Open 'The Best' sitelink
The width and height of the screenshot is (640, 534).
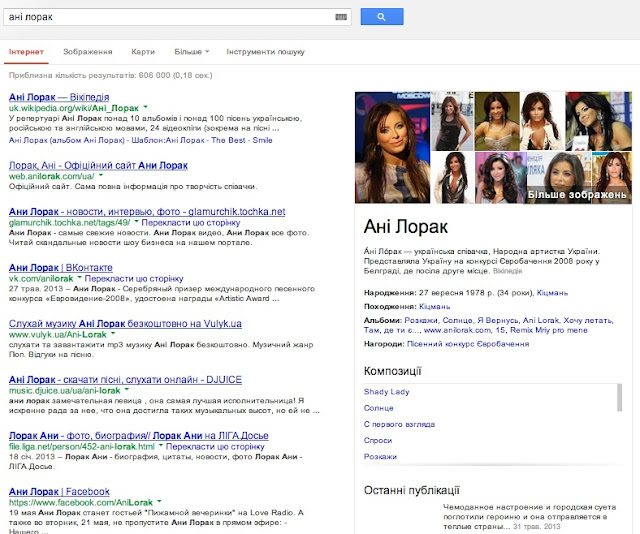point(228,140)
